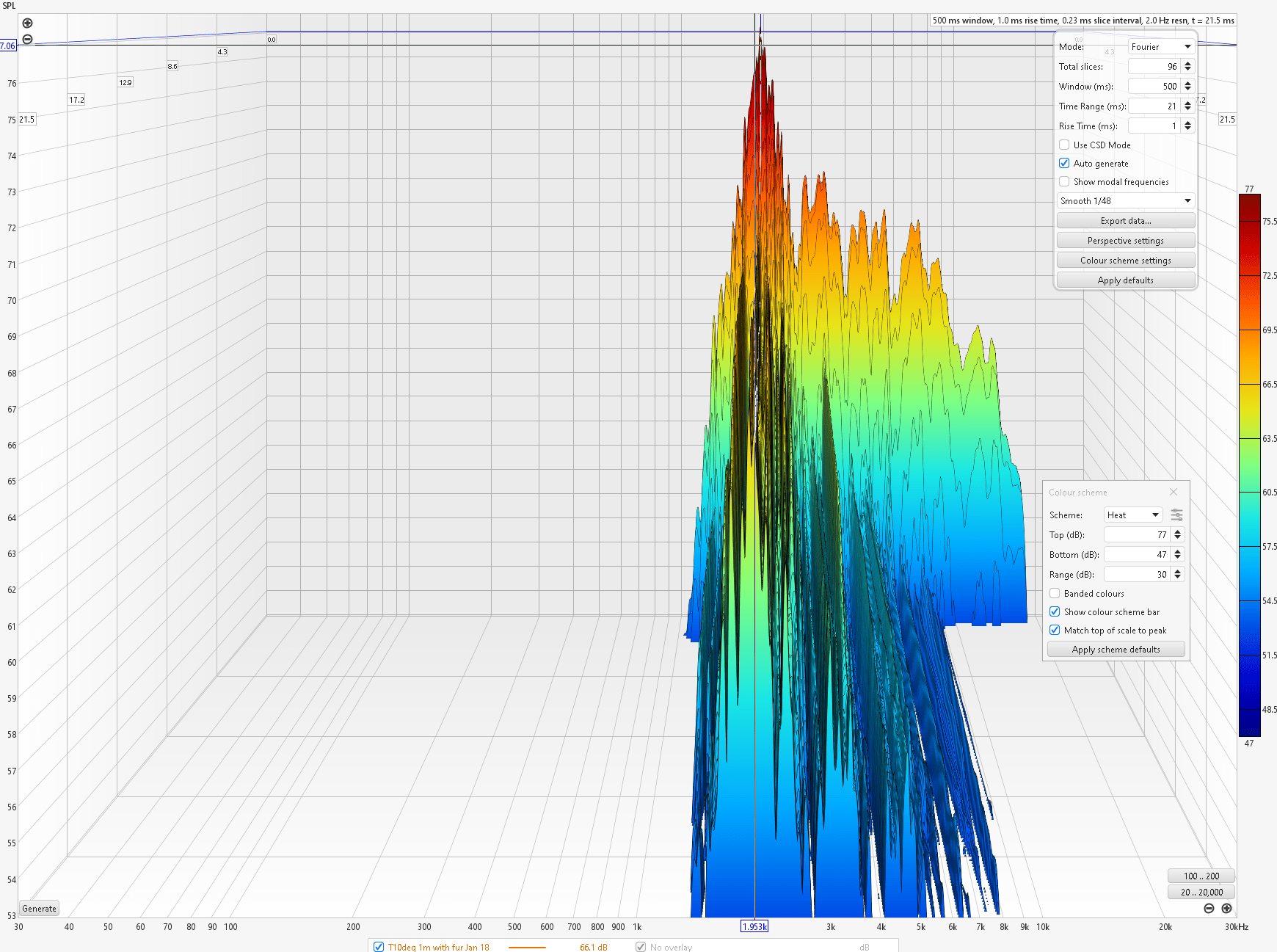
Task: Open Perspective settings
Action: 1126,240
